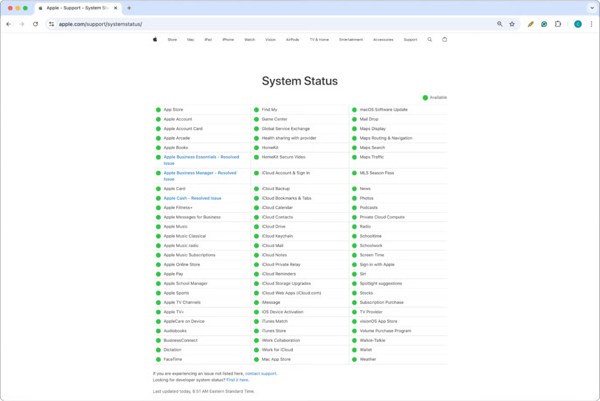Image resolution: width=600 pixels, height=401 pixels.
Task: Click the Walkie-Talkie entry
Action: [x=373, y=340]
